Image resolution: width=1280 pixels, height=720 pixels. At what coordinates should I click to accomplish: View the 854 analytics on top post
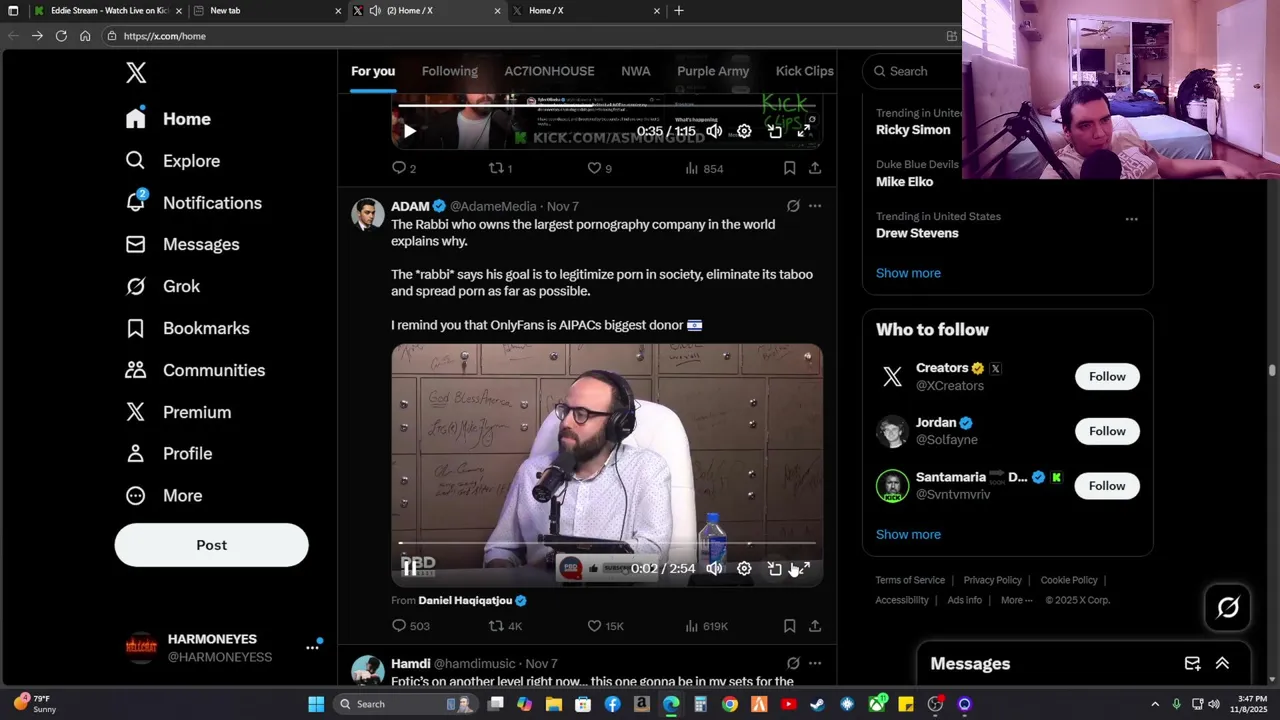[x=704, y=168]
